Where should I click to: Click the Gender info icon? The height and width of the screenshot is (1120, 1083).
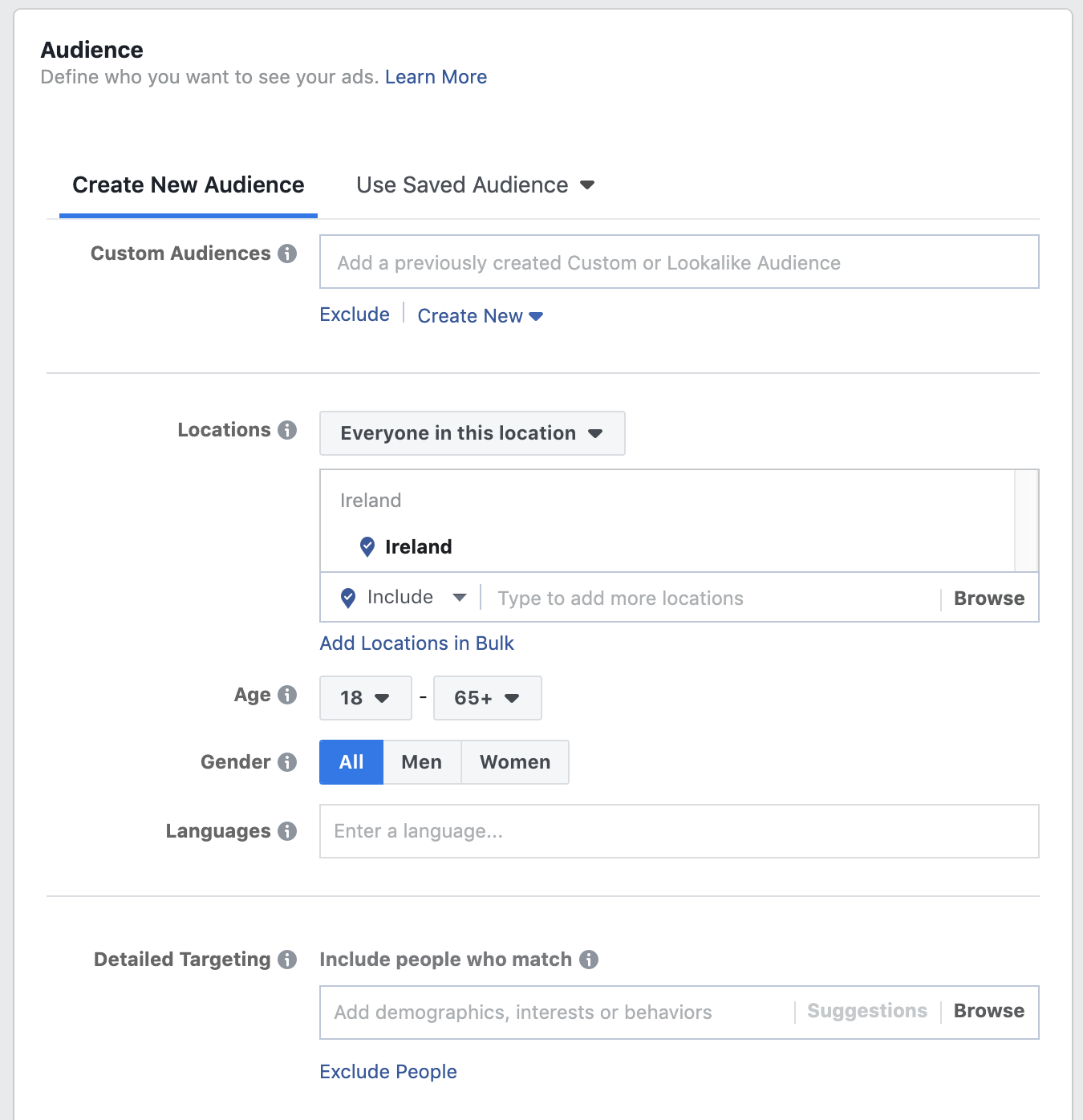[287, 762]
